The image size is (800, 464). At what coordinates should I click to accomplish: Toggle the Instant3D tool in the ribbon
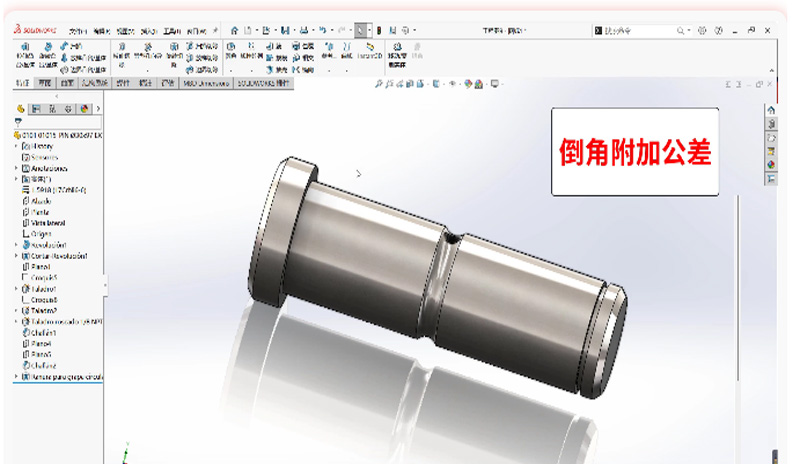pyautogui.click(x=370, y=51)
